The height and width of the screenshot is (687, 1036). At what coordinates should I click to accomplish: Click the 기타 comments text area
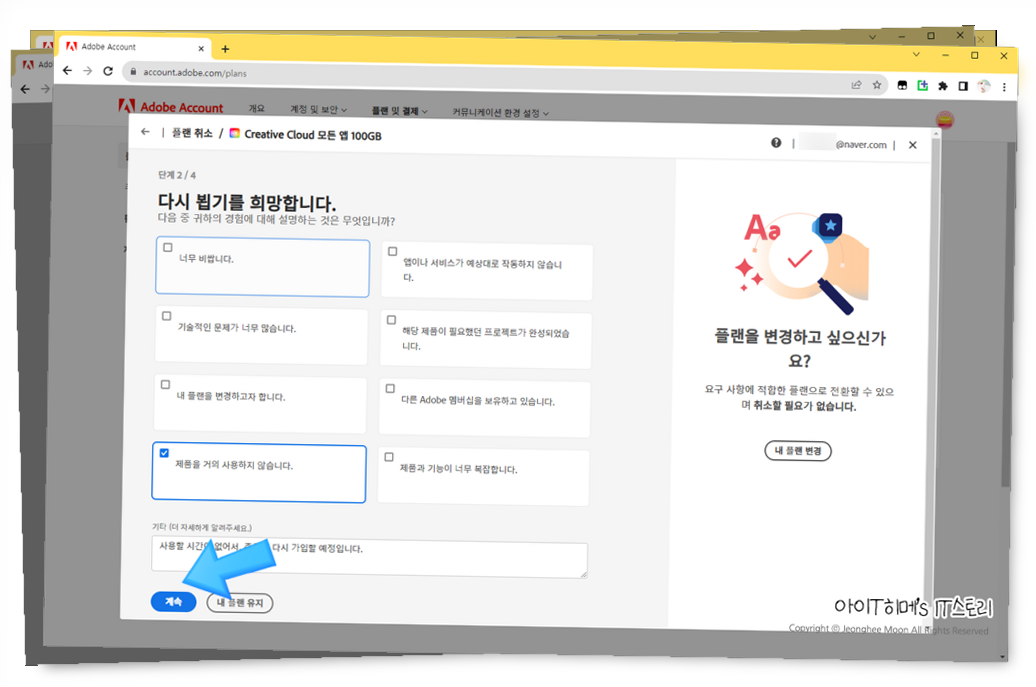pyautogui.click(x=369, y=556)
